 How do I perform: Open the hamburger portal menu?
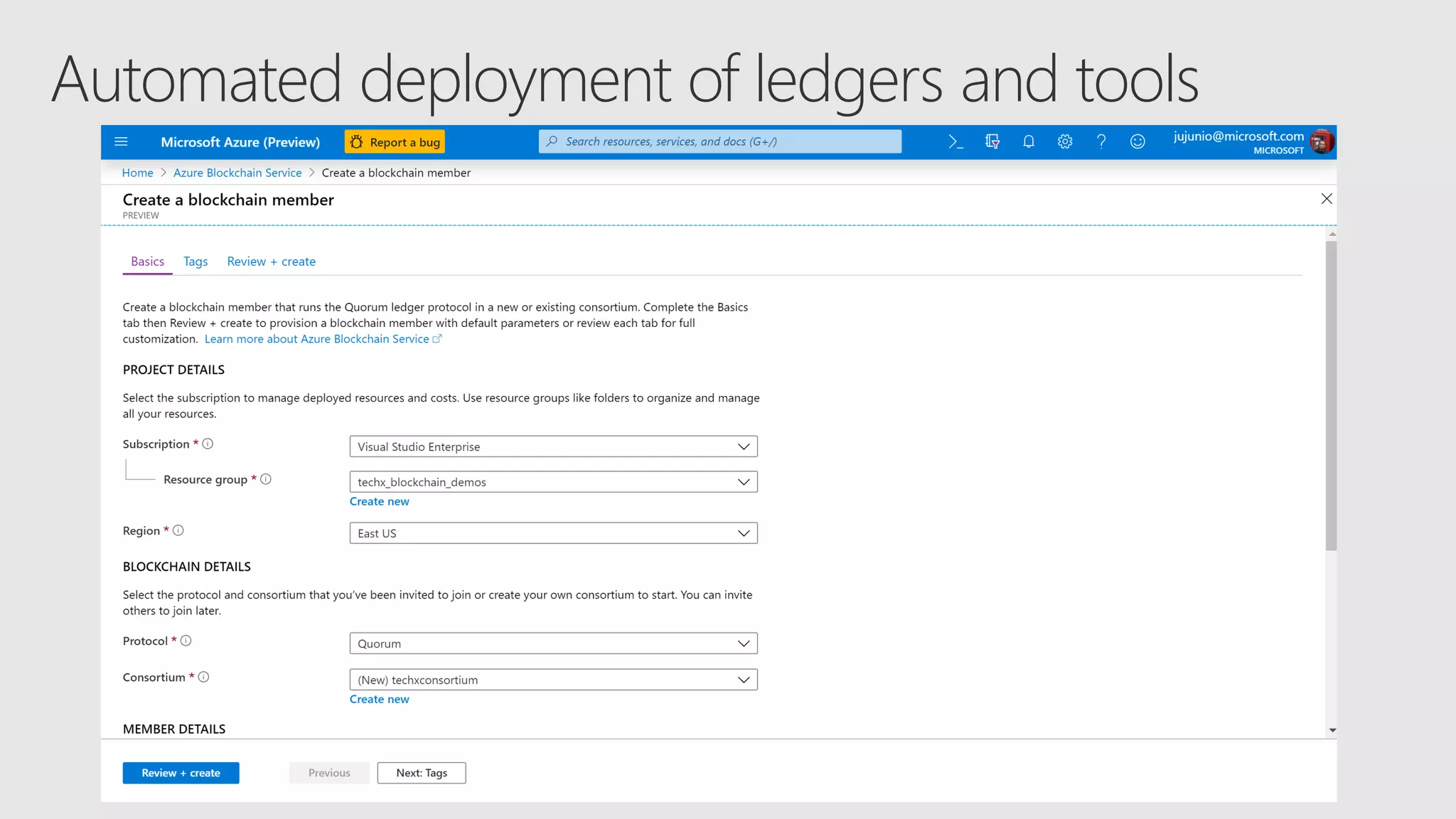coord(121,141)
